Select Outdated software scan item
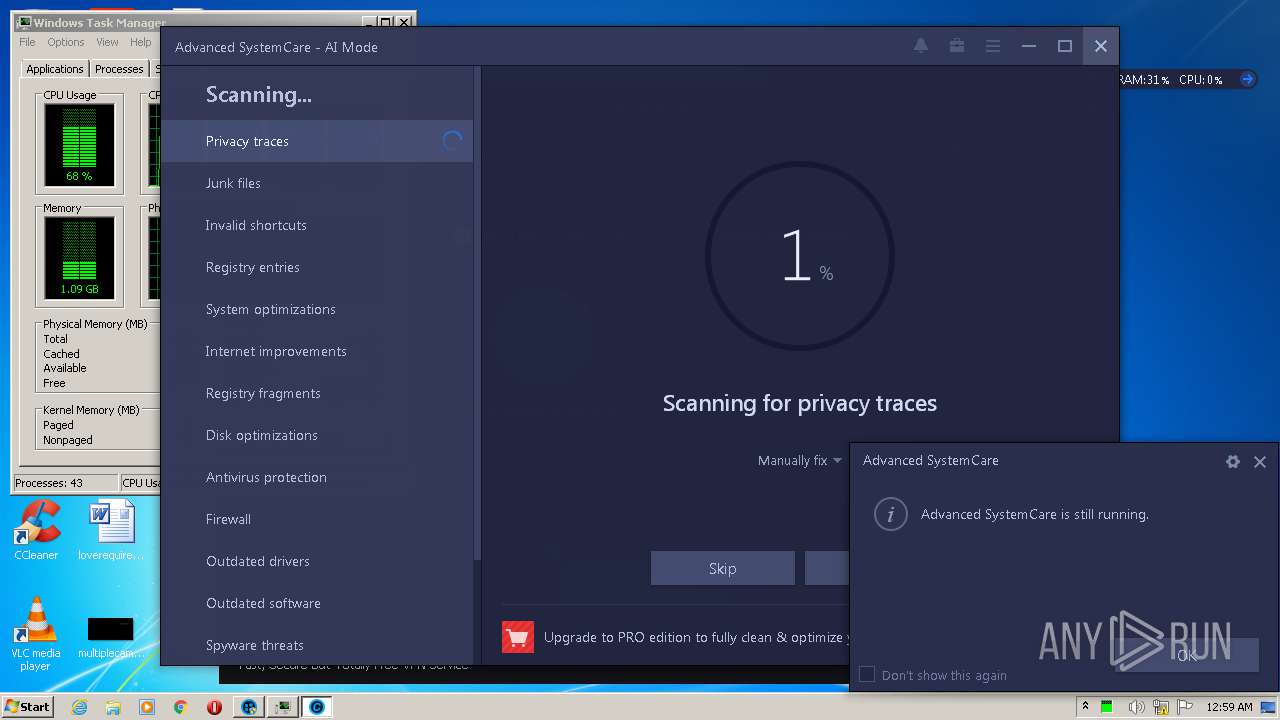The image size is (1280, 720). [316, 603]
